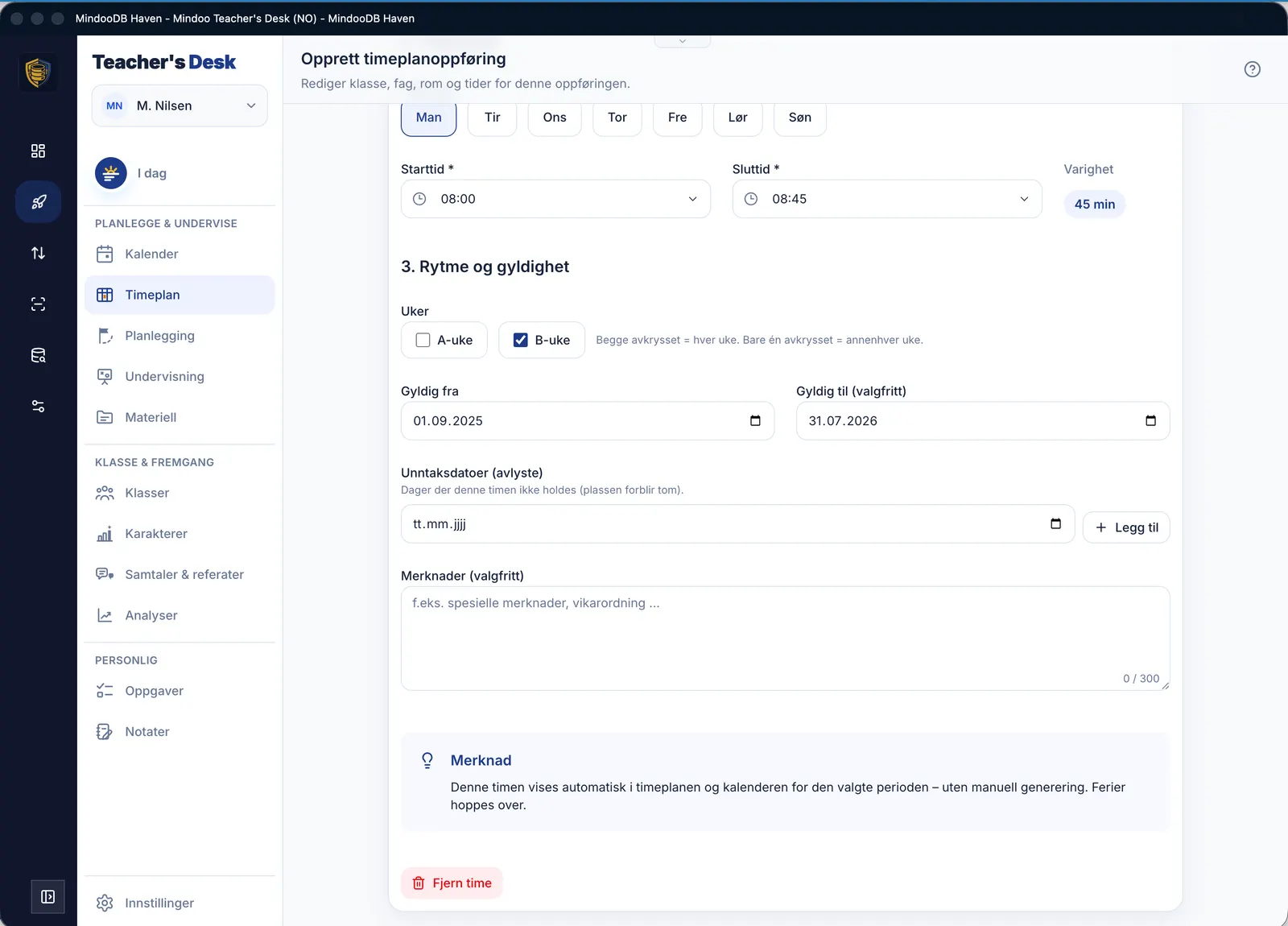This screenshot has height=926, width=1288.
Task: Click the database search icon in rail
Action: click(x=38, y=355)
